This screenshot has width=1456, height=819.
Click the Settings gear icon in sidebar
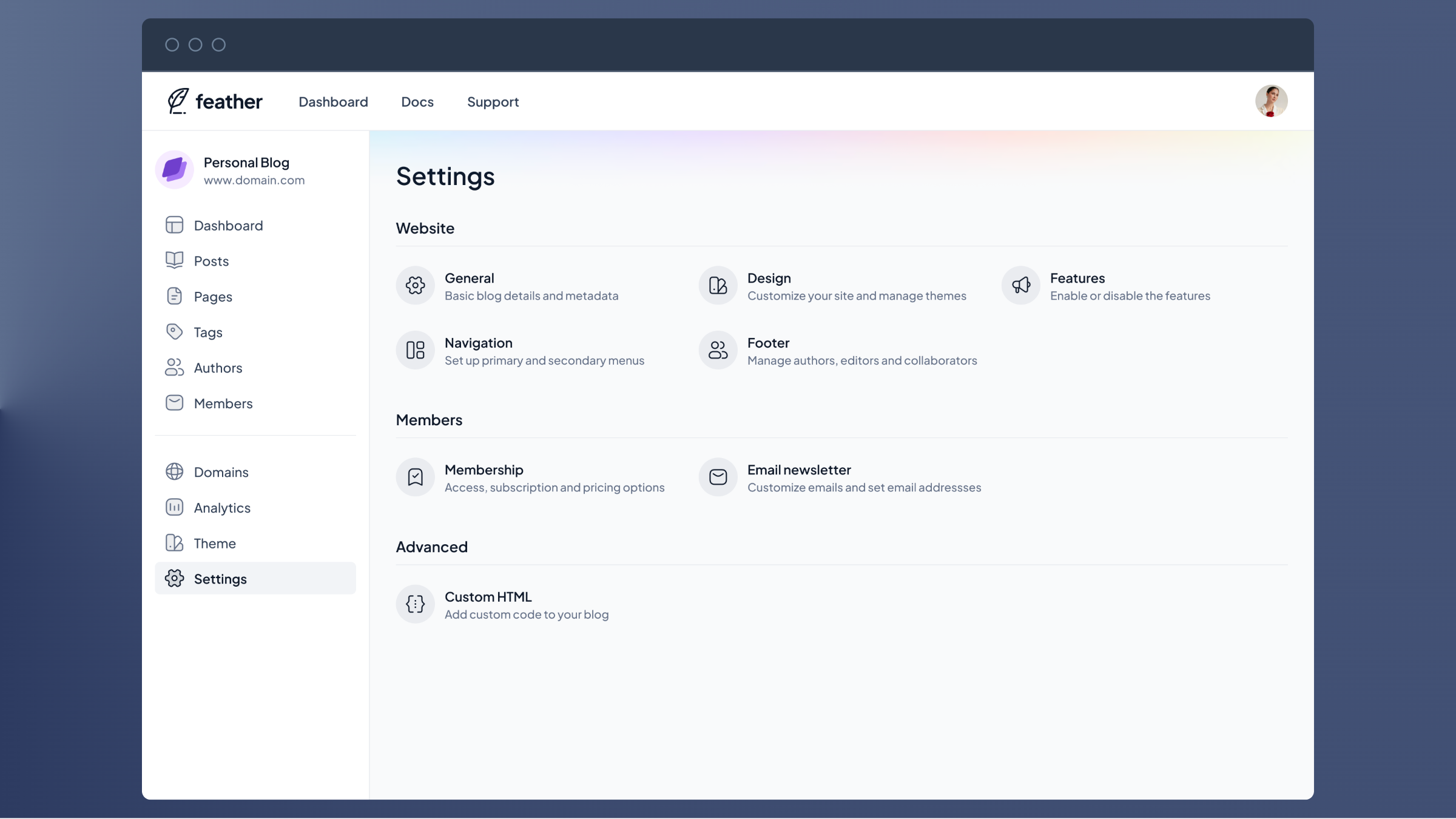tap(174, 578)
